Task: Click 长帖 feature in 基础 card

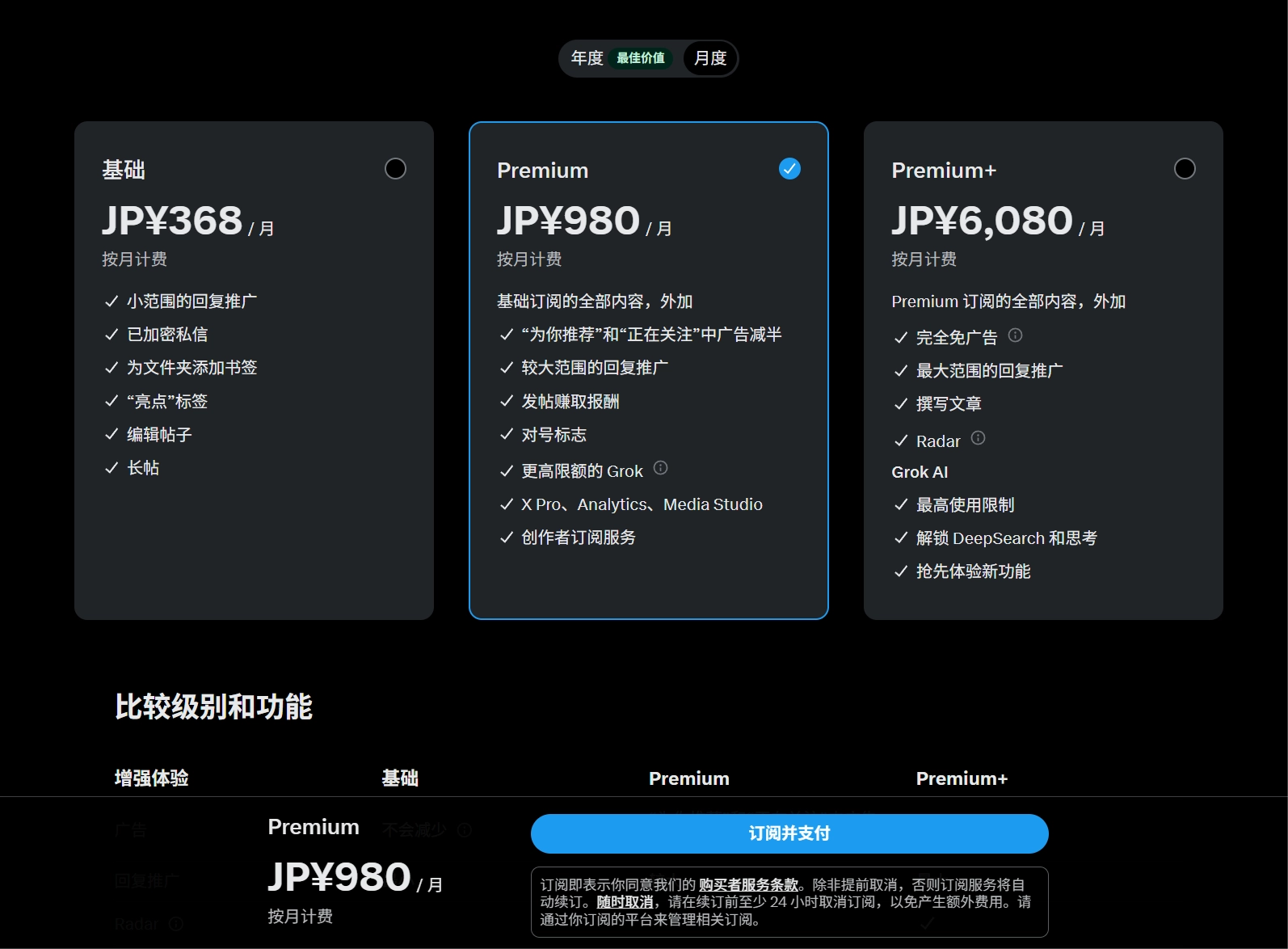Action: (143, 468)
